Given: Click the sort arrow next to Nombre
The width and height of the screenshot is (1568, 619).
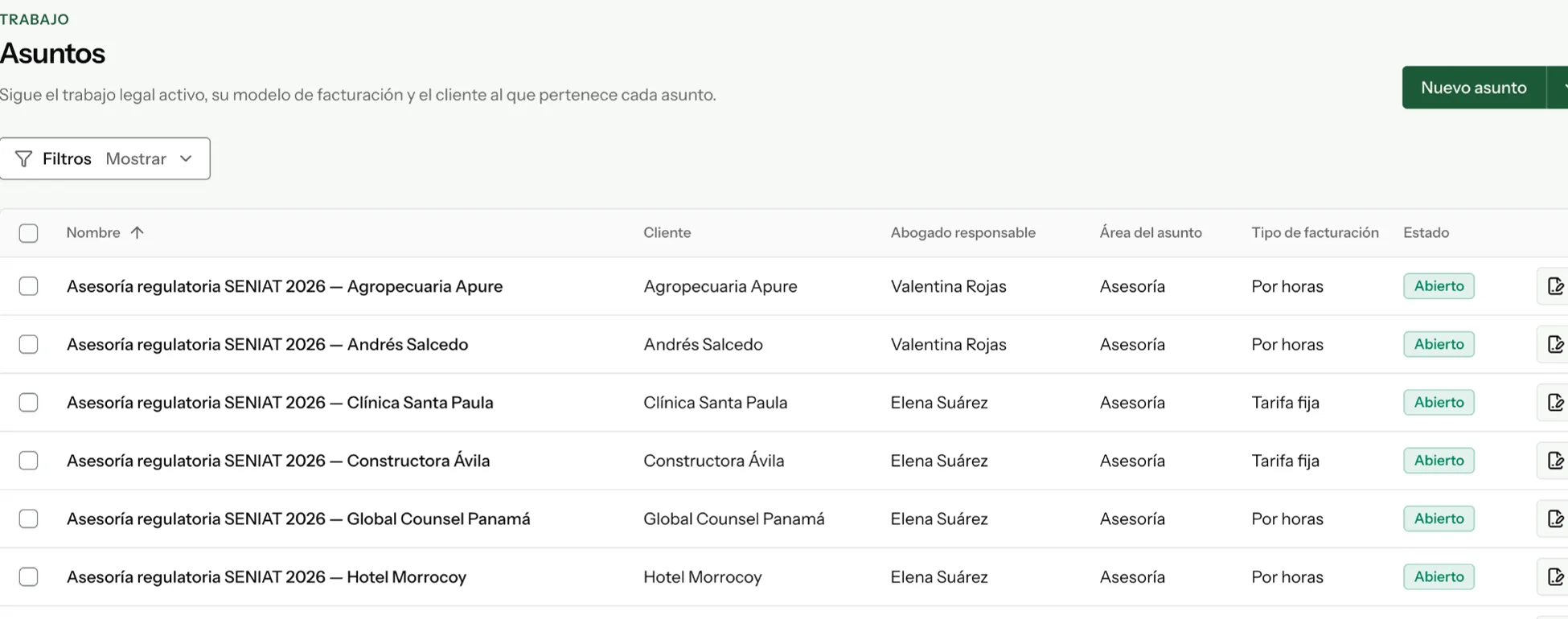Looking at the screenshot, I should pyautogui.click(x=138, y=232).
